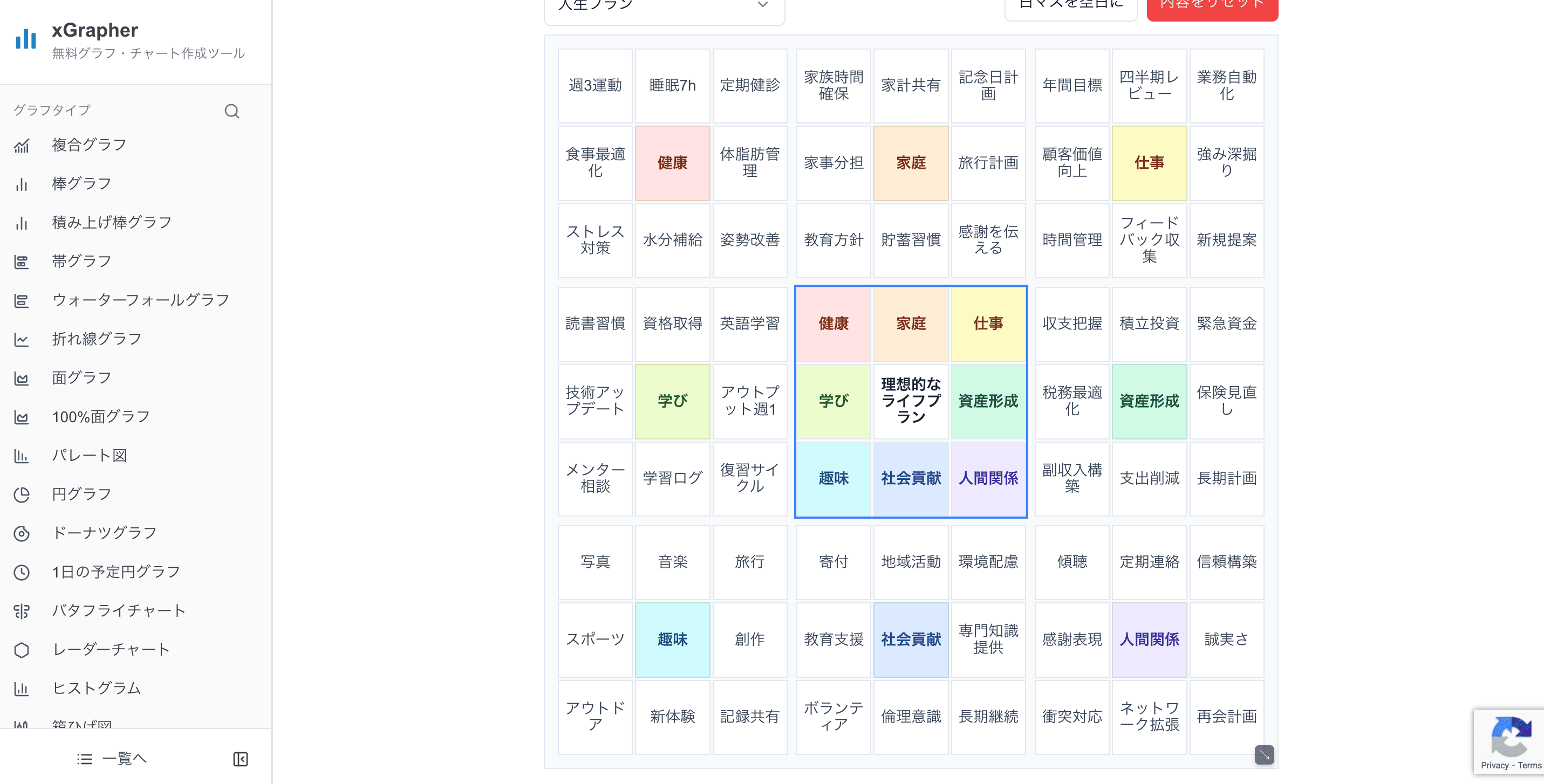The image size is (1544, 784).
Task: Select the 複合グラフ chart icon
Action: click(x=22, y=146)
